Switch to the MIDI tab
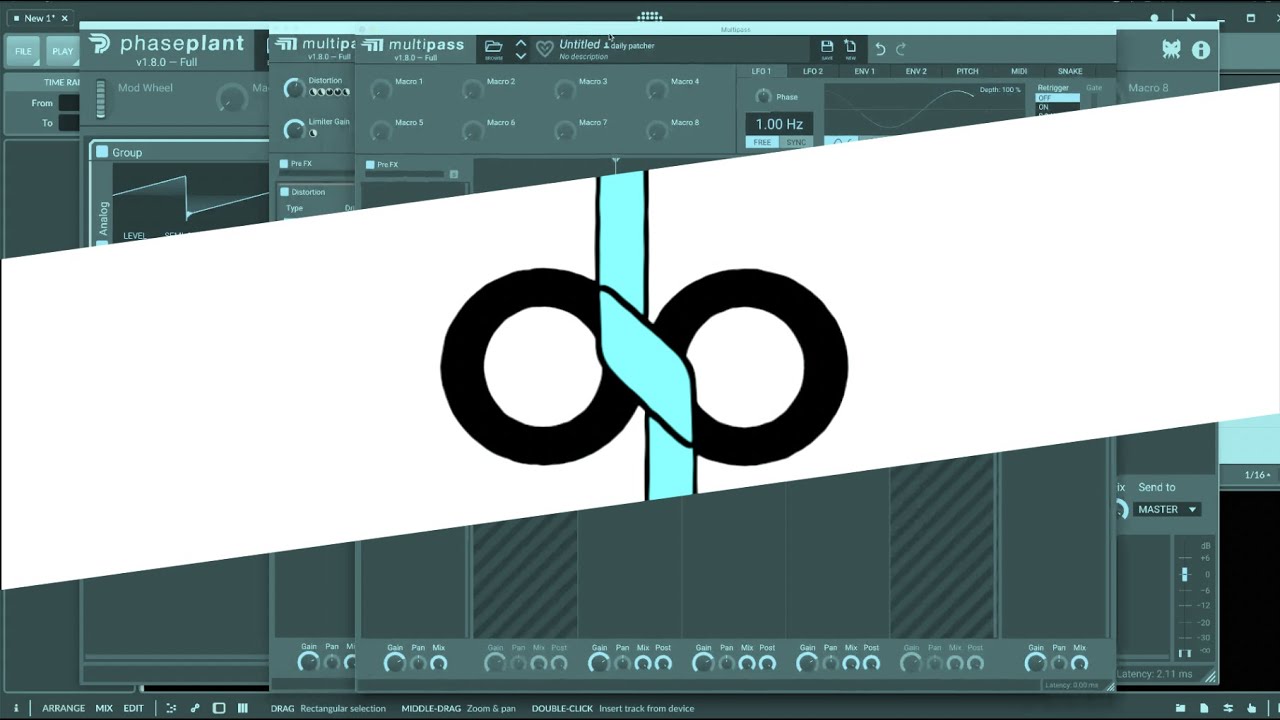Viewport: 1280px width, 720px height. tap(1019, 71)
